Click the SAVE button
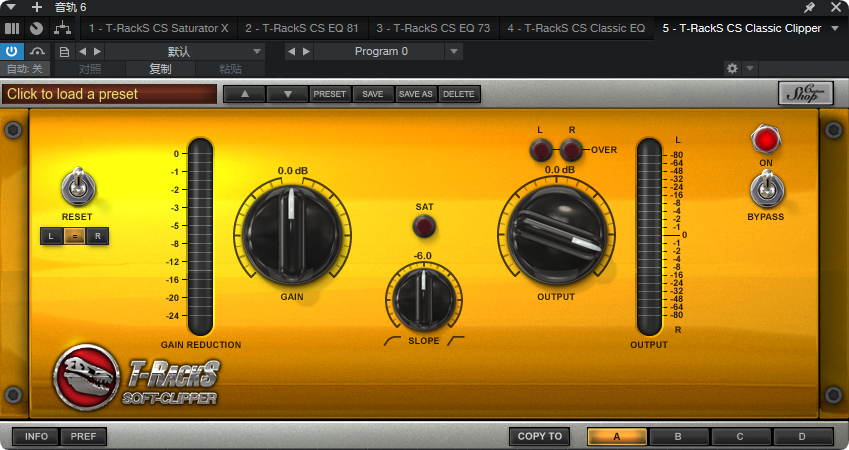 373,94
